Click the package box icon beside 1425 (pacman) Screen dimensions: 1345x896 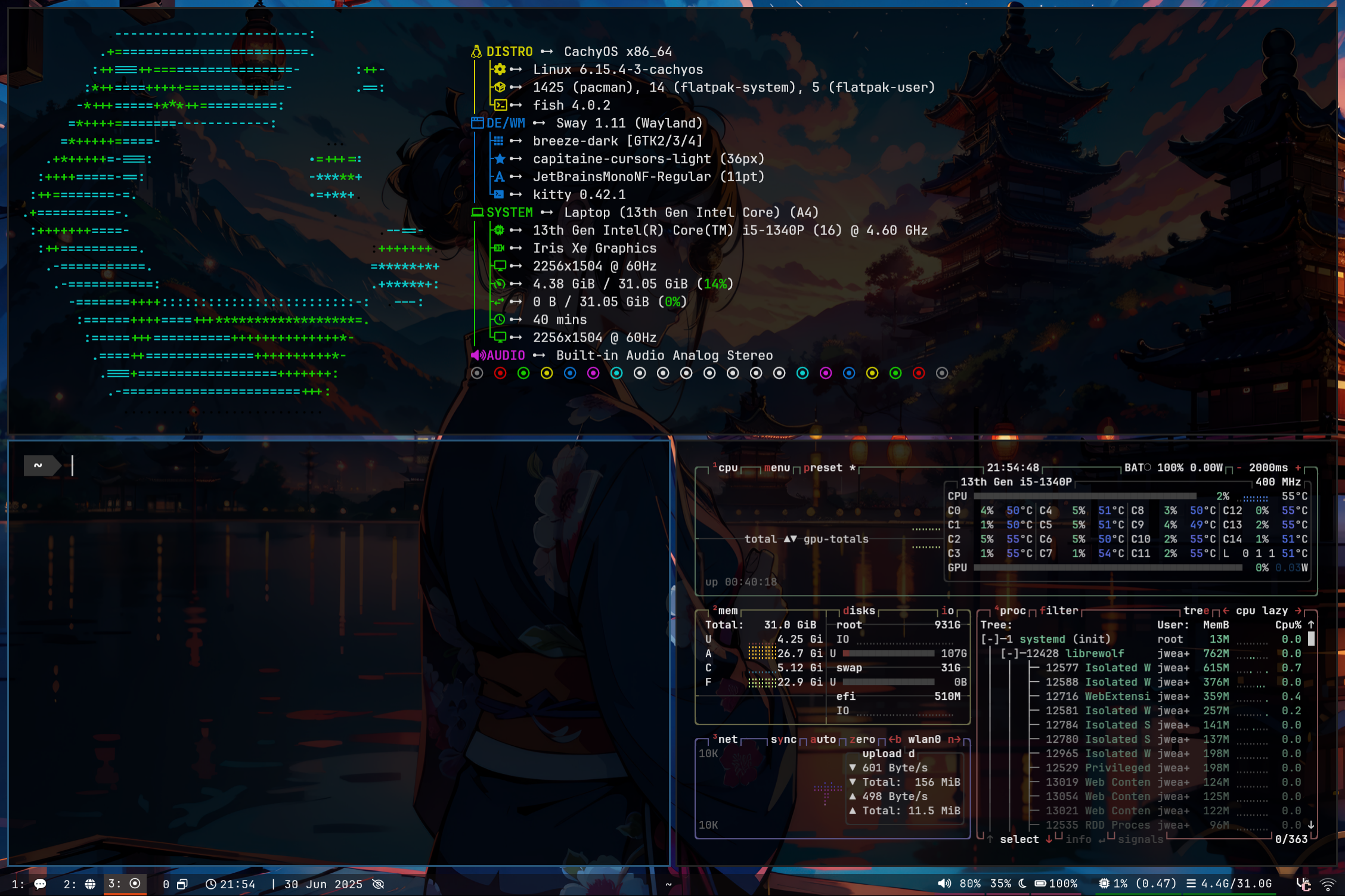500,88
